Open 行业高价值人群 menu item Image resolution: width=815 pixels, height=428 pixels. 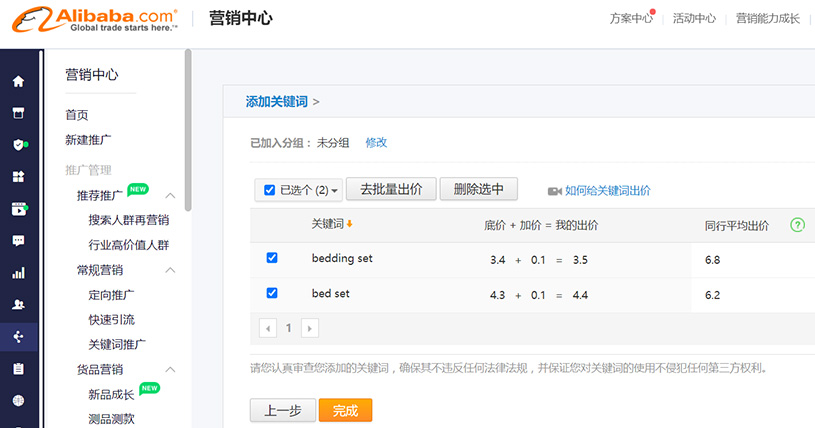point(128,245)
